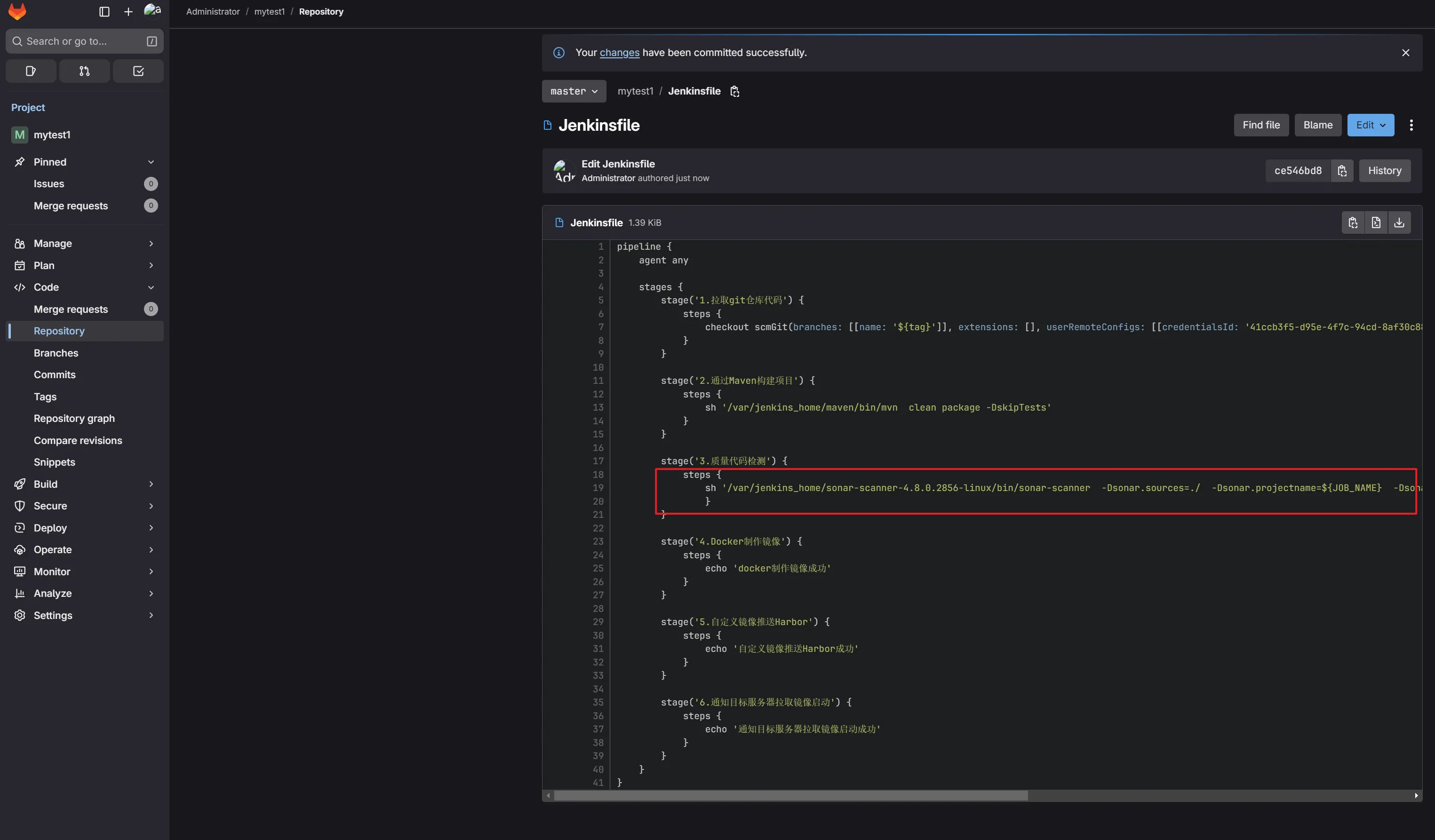This screenshot has width=1435, height=840.
Task: Copy file path next to Jenkinsfile breadcrumb
Action: (x=734, y=91)
